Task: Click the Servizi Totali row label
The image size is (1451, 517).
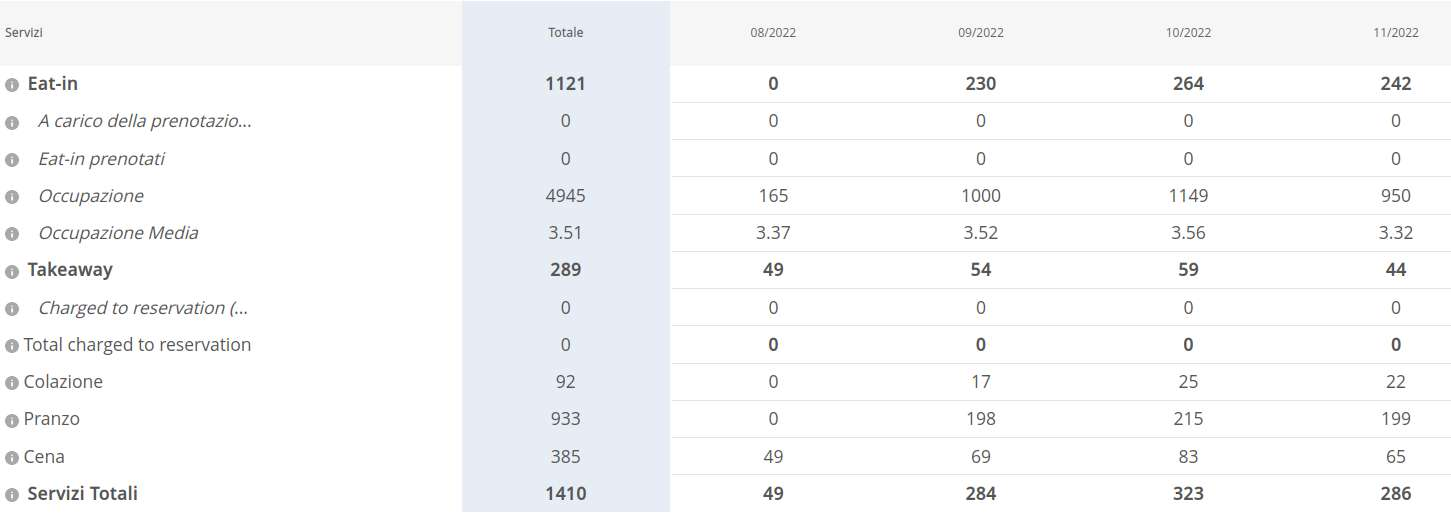Action: coord(83,494)
